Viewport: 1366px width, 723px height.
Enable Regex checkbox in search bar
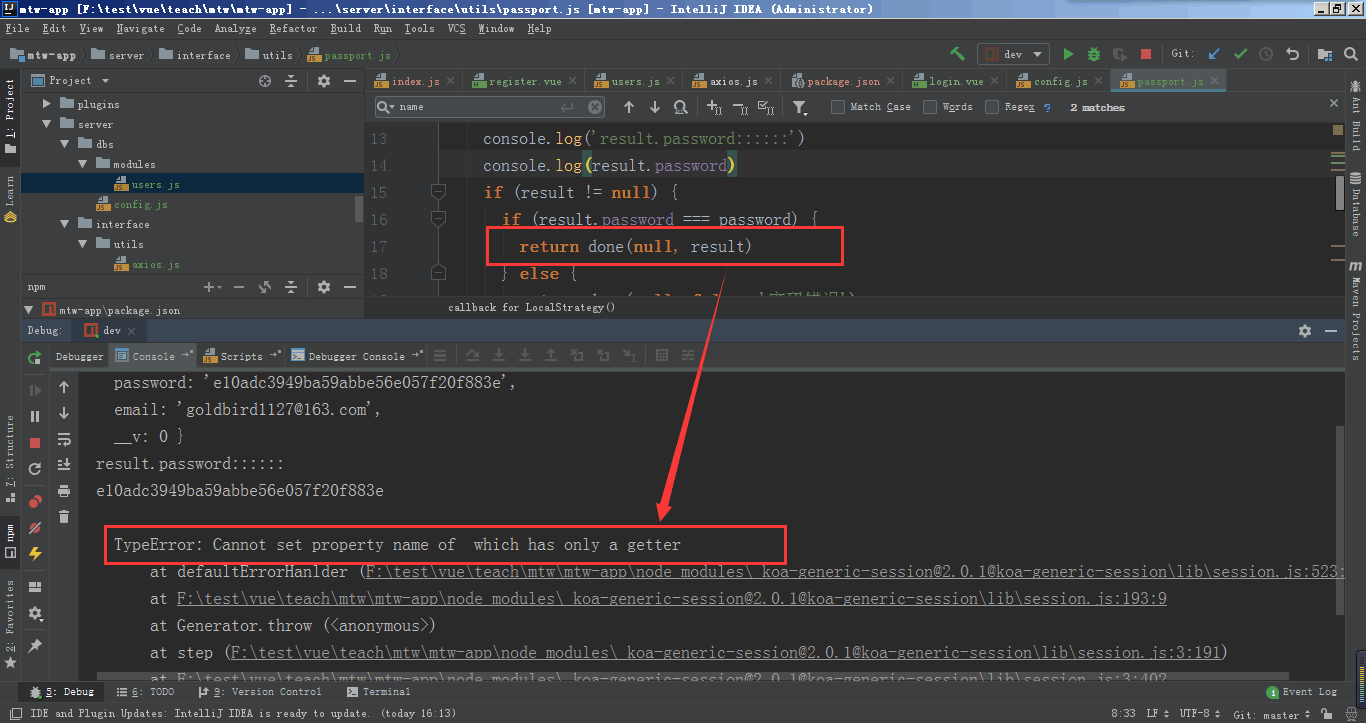[x=992, y=107]
